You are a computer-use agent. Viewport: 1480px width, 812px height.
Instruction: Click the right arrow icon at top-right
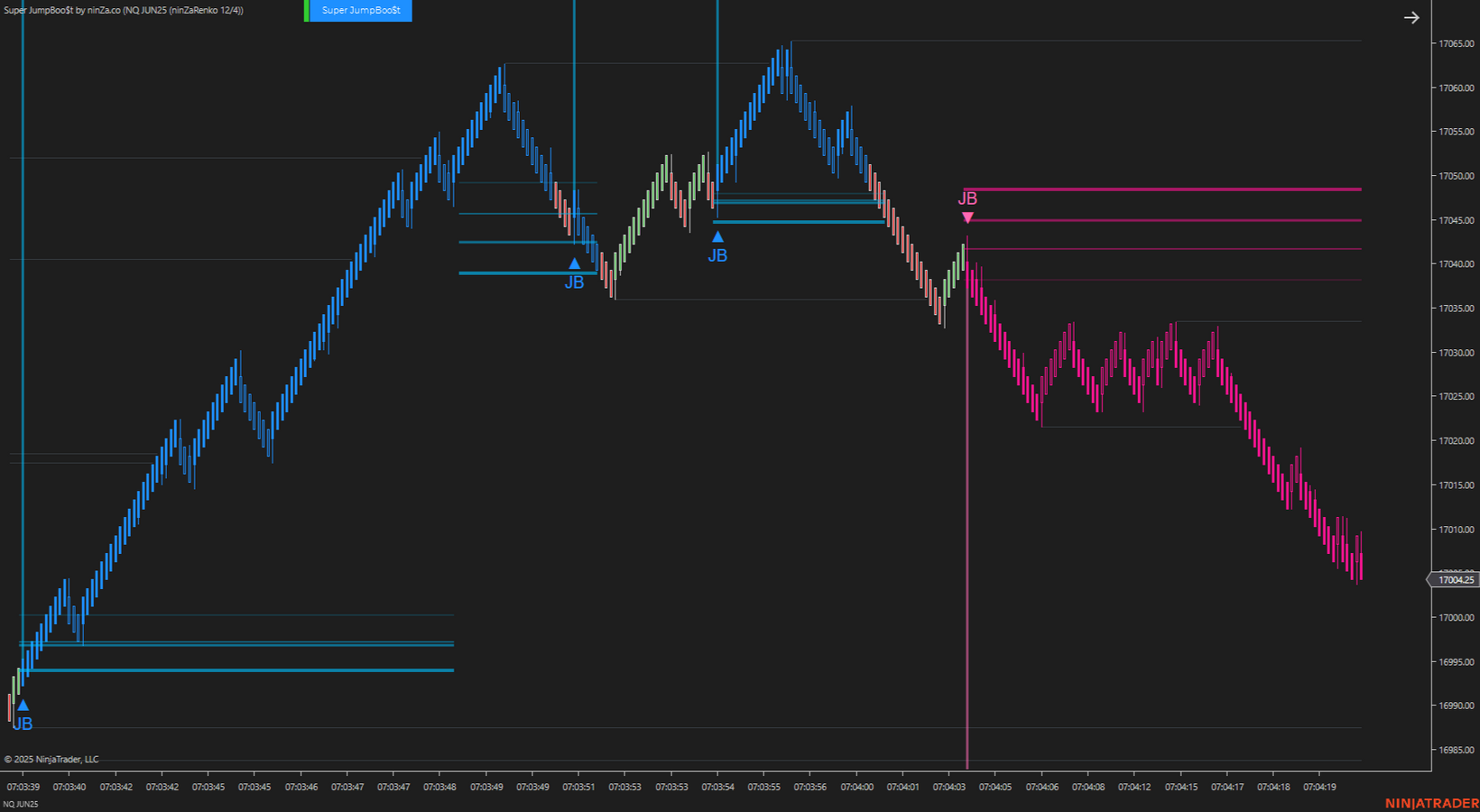[1411, 18]
